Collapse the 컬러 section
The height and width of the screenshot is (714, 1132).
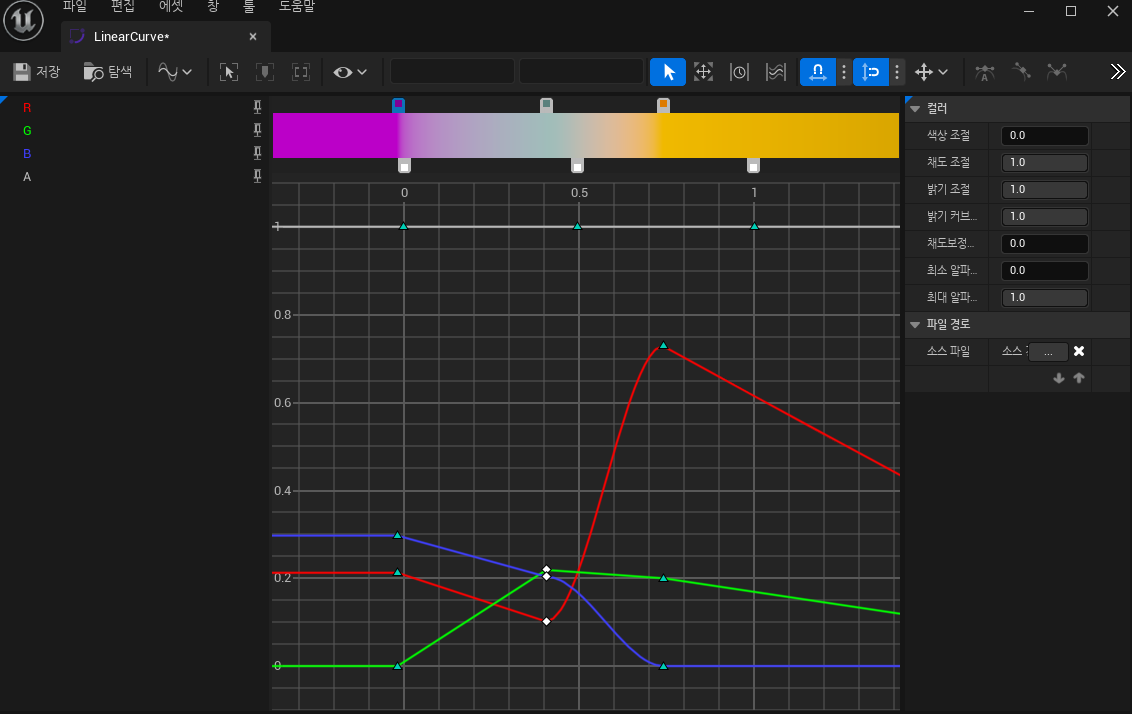pos(914,108)
